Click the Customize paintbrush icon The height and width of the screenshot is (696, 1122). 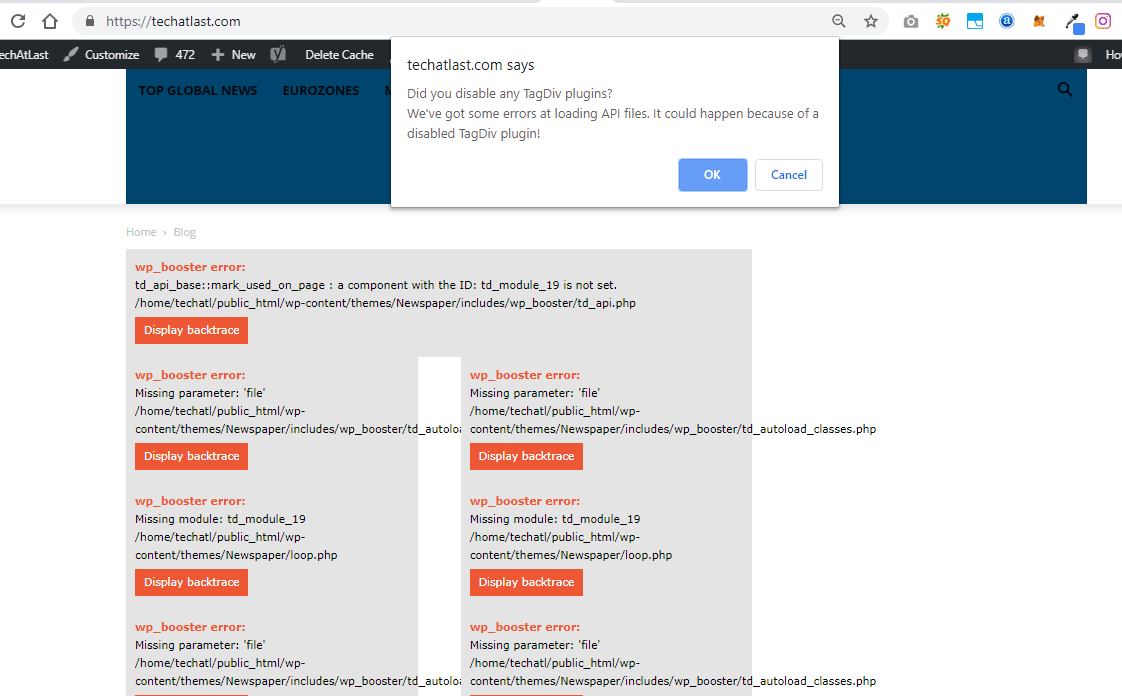(70, 54)
